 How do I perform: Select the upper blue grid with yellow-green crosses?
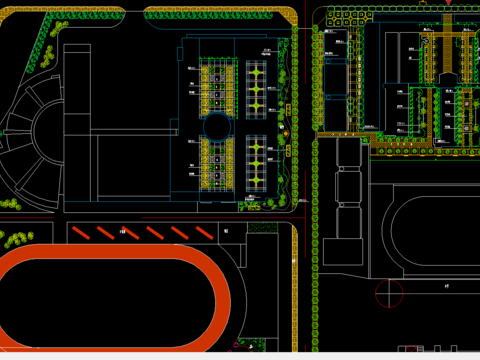(x=256, y=89)
